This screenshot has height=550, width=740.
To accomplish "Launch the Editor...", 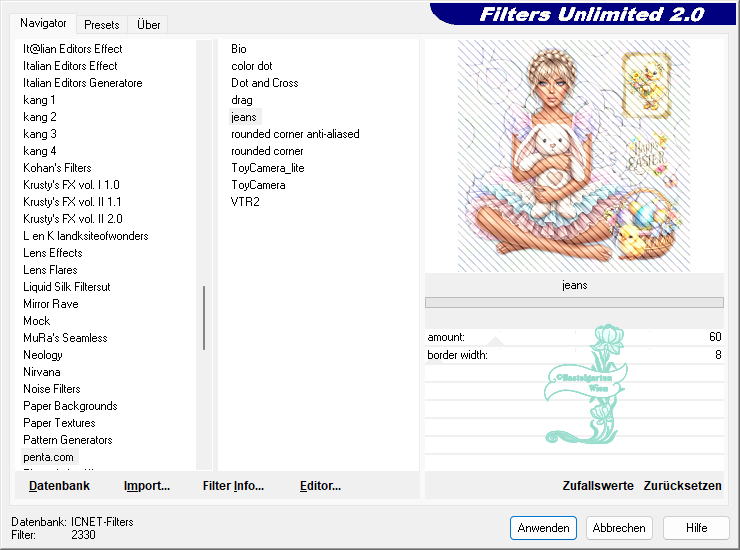I will pyautogui.click(x=320, y=486).
